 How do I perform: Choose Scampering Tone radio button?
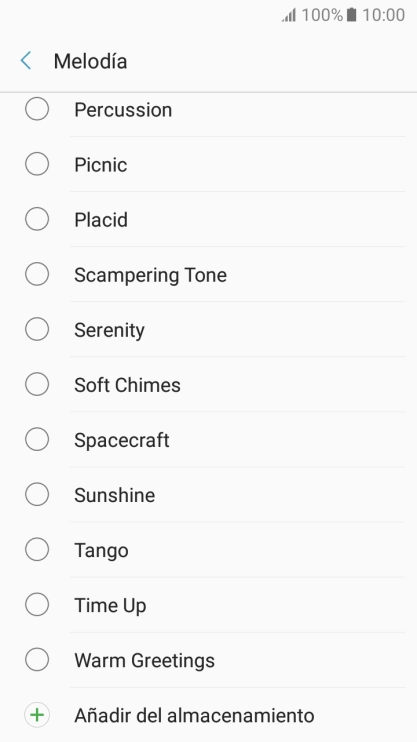37,274
